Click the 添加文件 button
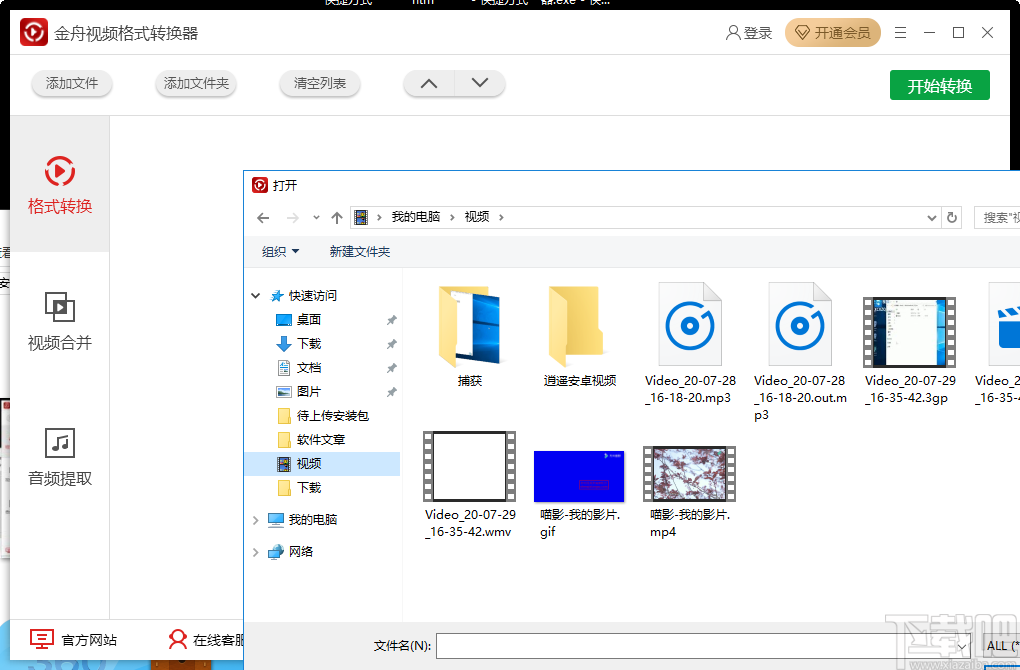1020x670 pixels. click(71, 83)
